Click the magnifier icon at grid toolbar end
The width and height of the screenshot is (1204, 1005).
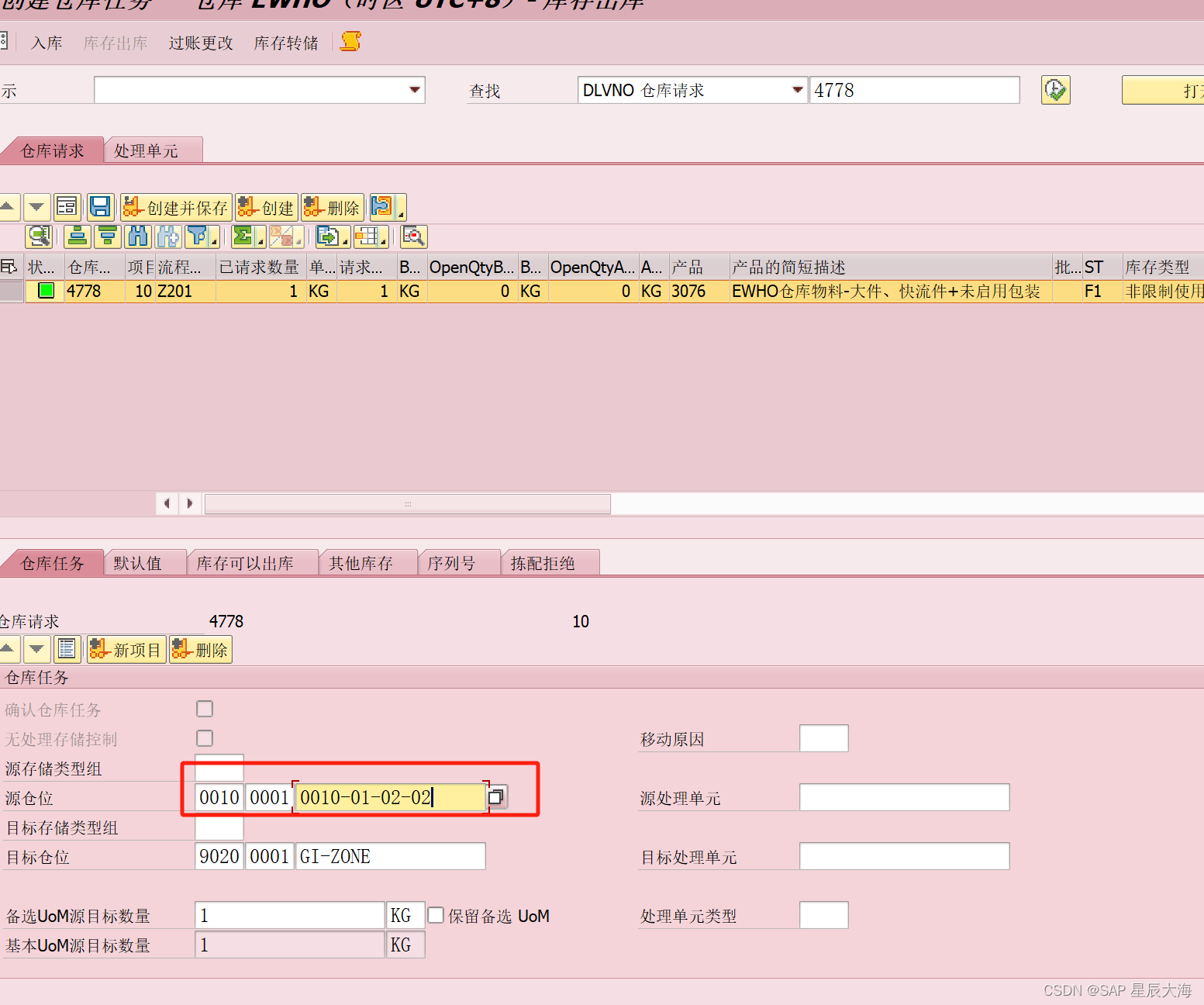click(x=414, y=237)
